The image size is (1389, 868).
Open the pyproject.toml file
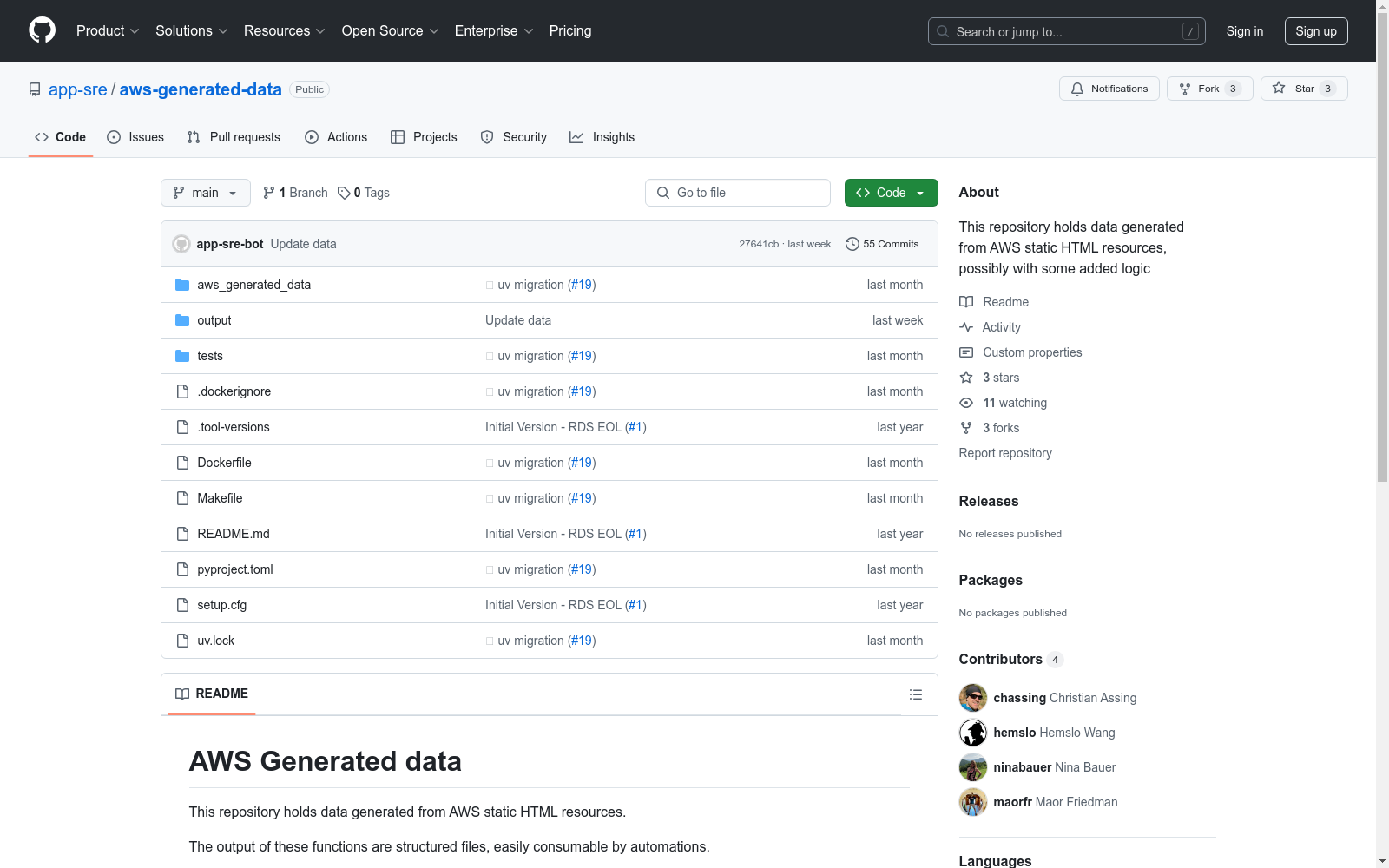235,569
